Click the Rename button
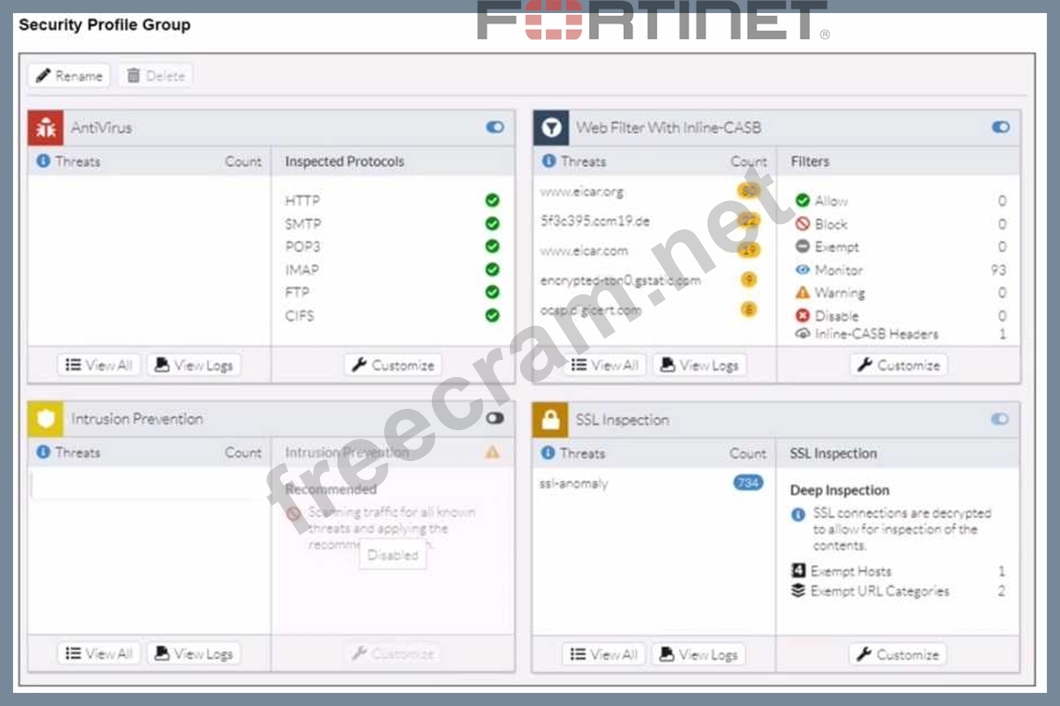The height and width of the screenshot is (706, 1060). tap(69, 76)
